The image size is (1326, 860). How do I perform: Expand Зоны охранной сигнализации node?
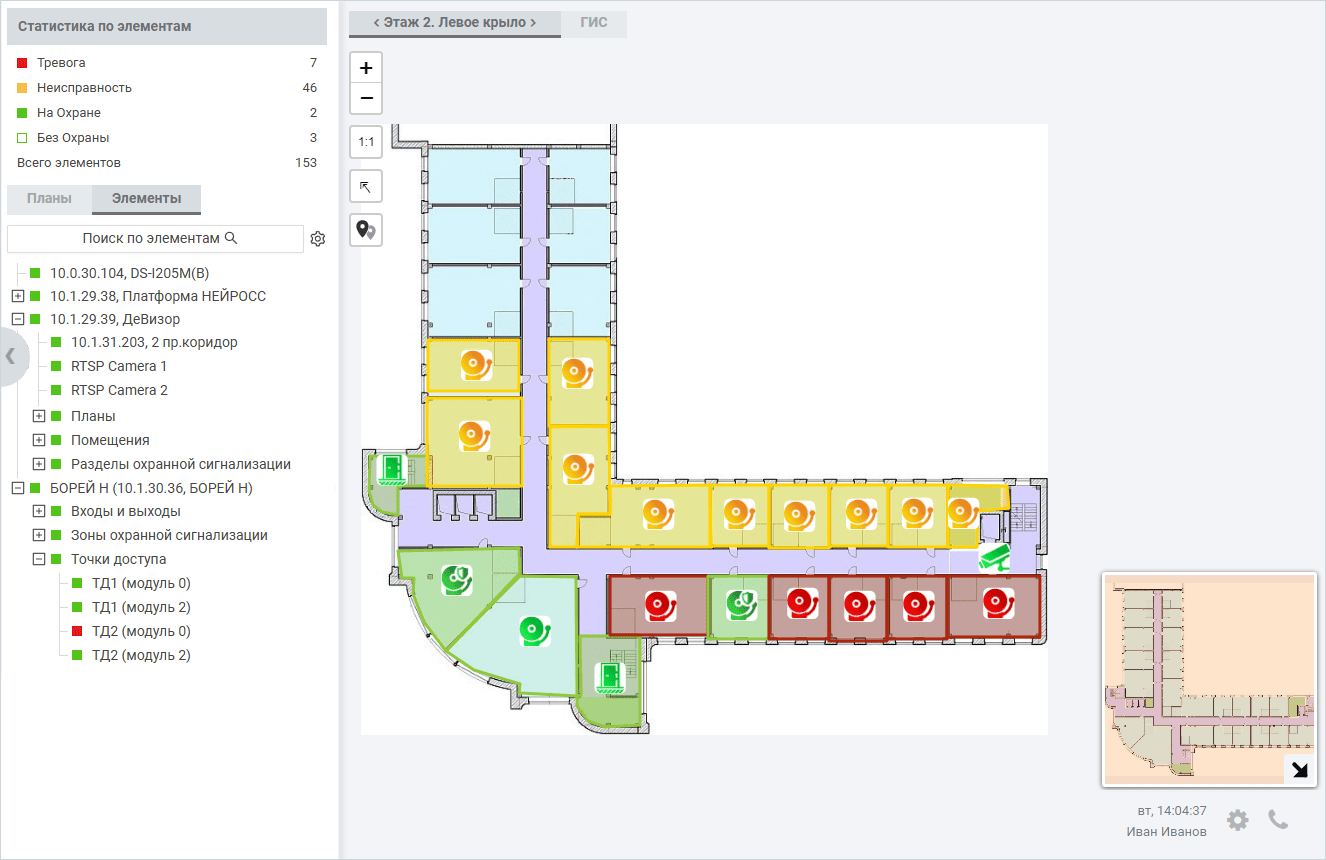tap(39, 536)
